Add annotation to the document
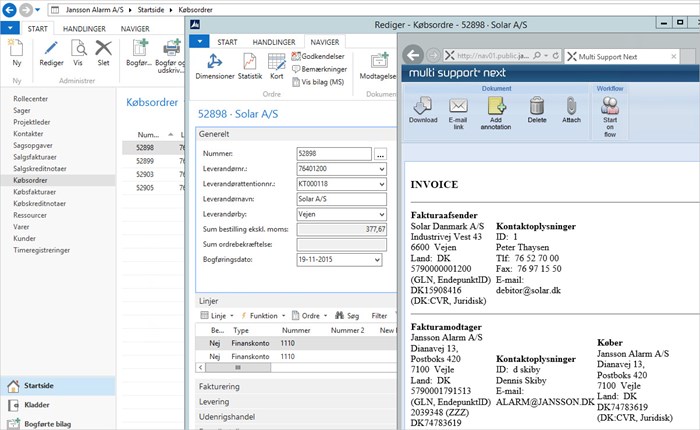 pyautogui.click(x=496, y=106)
